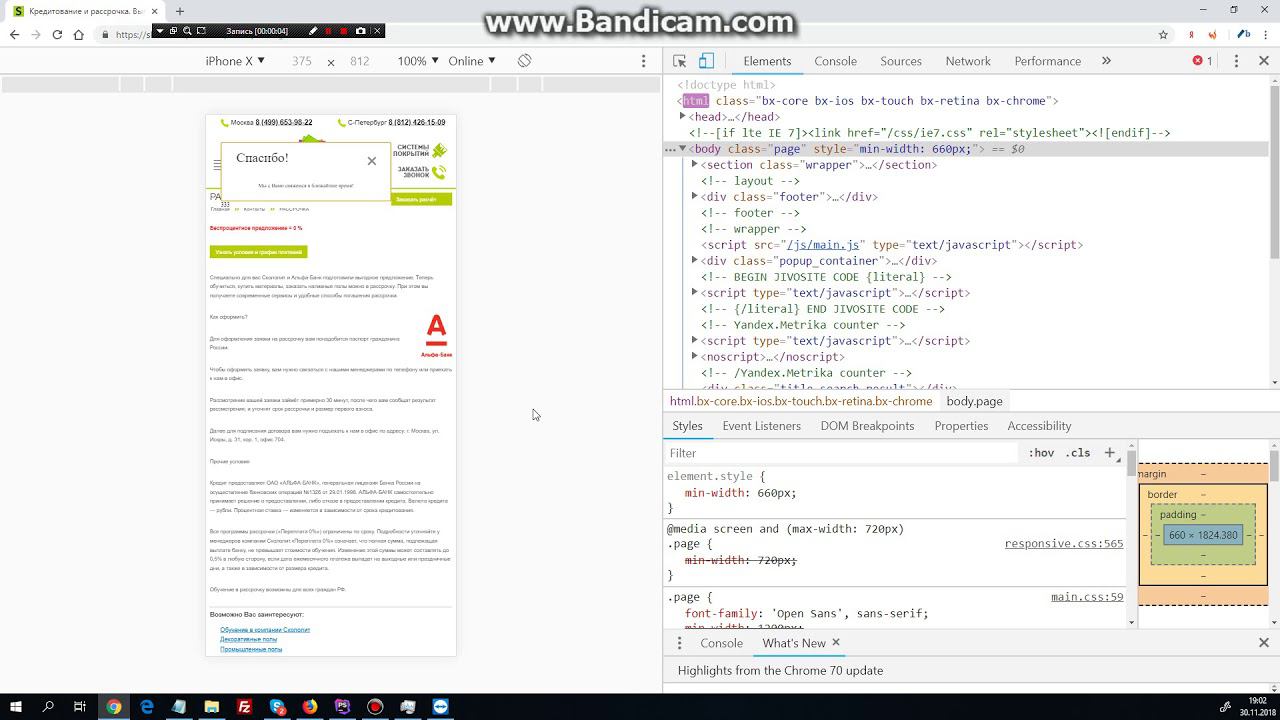The width and height of the screenshot is (1280, 720).
Task: Select the body.page breadcrumb
Action: (x=974, y=401)
